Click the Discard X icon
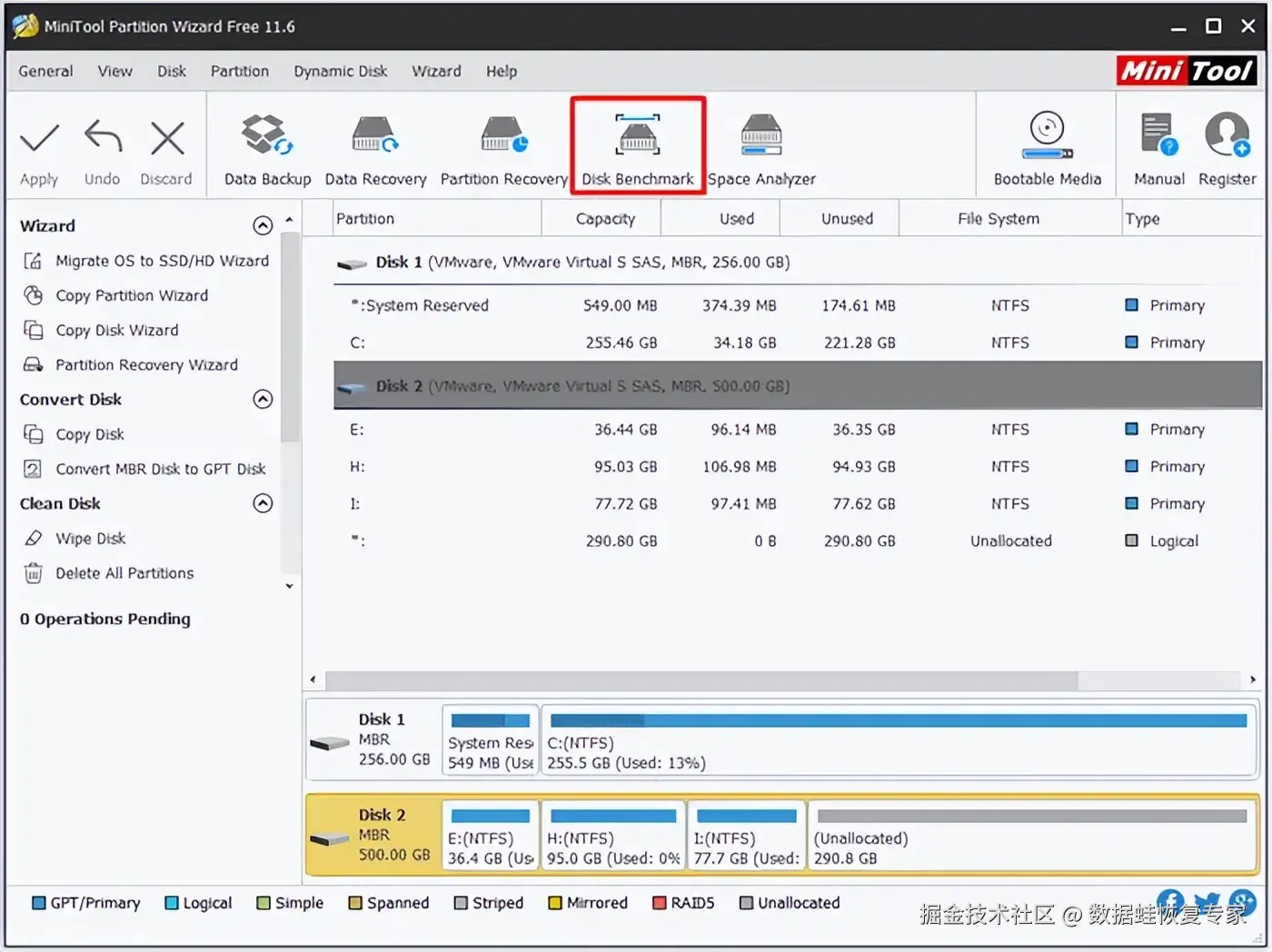Viewport: 1272px width, 952px height. coord(167,139)
